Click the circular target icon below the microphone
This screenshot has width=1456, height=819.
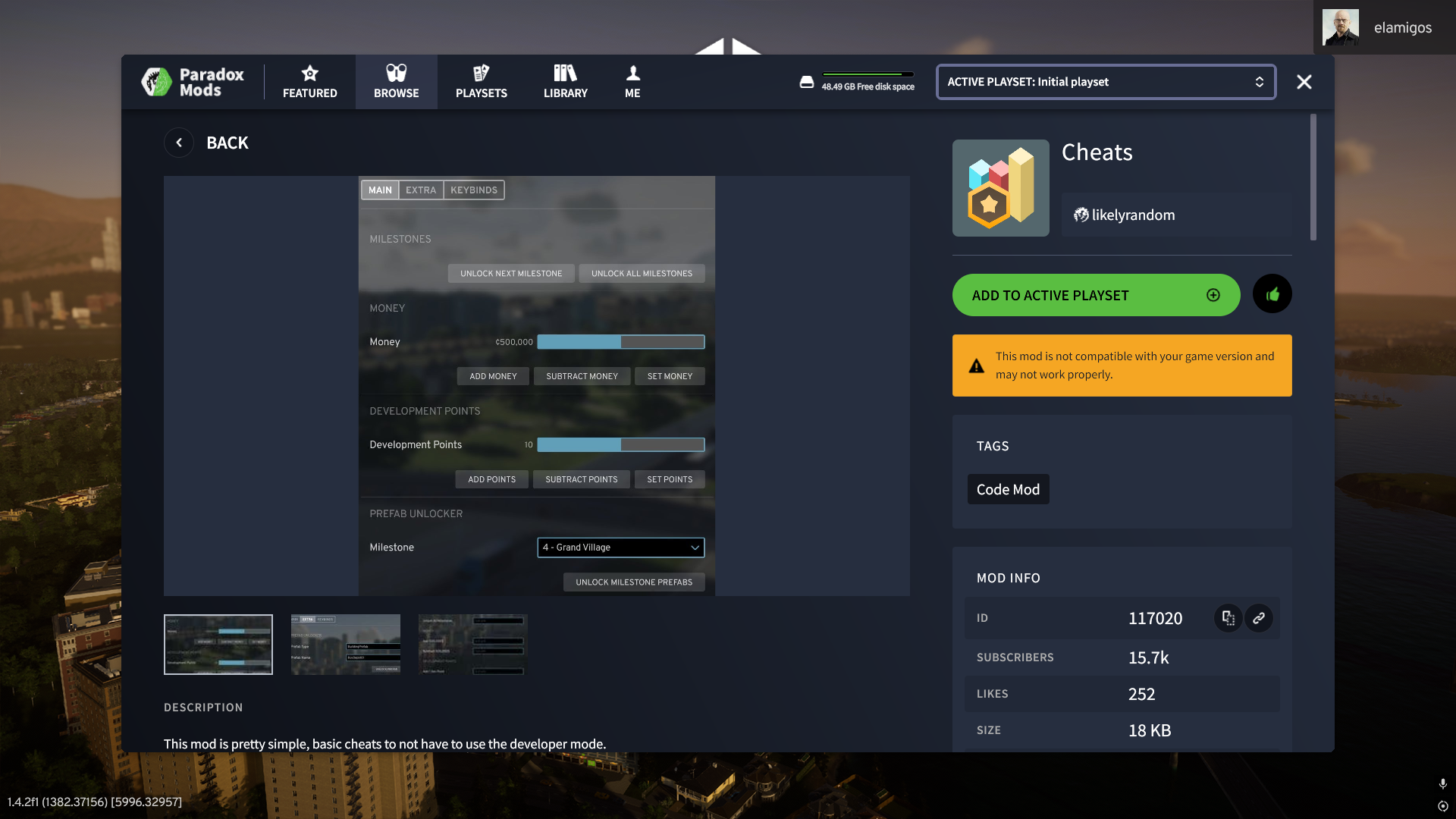click(1443, 806)
